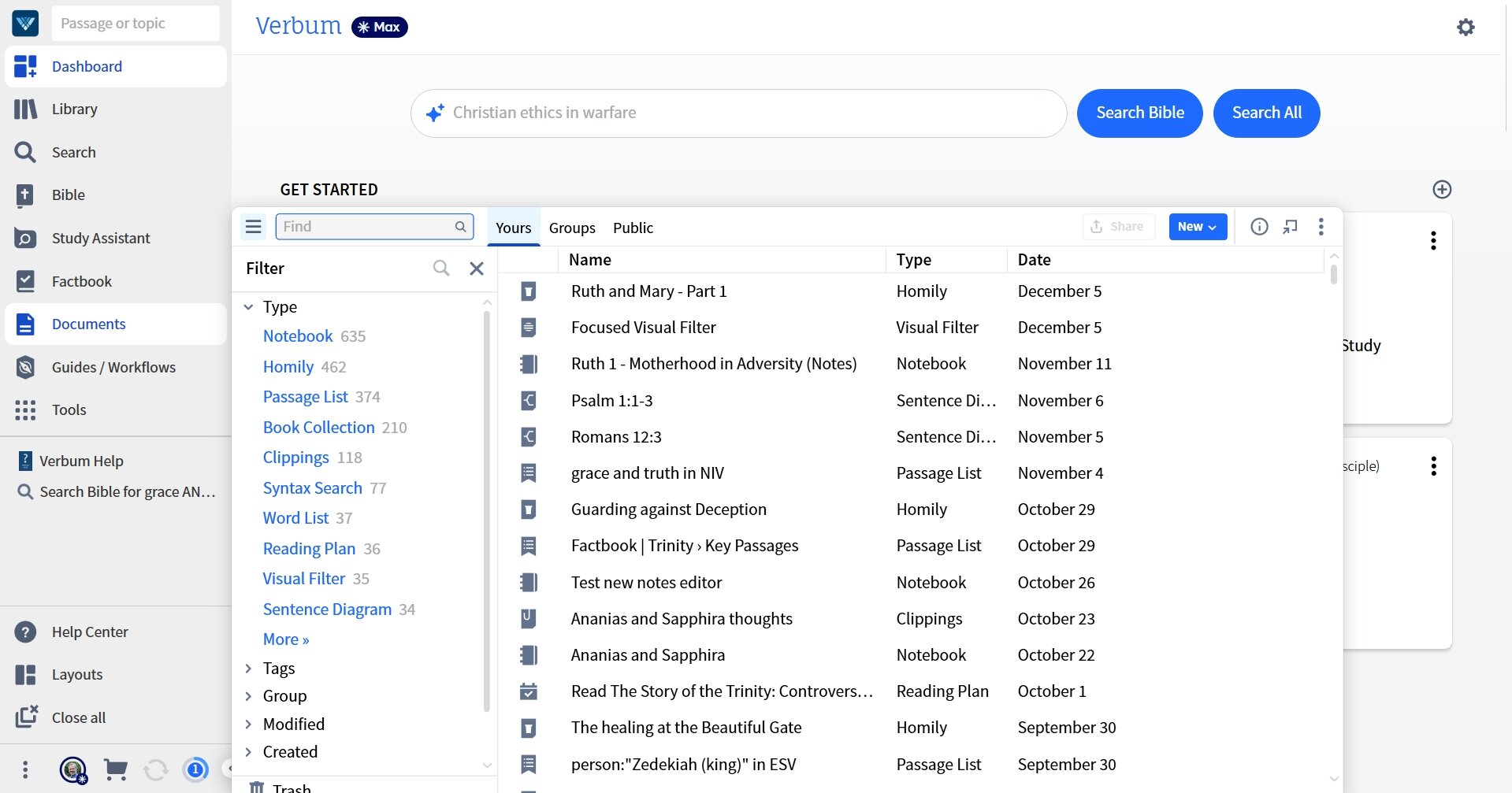The width and height of the screenshot is (1512, 793).
Task: Open the Help Center
Action: pyautogui.click(x=116, y=632)
